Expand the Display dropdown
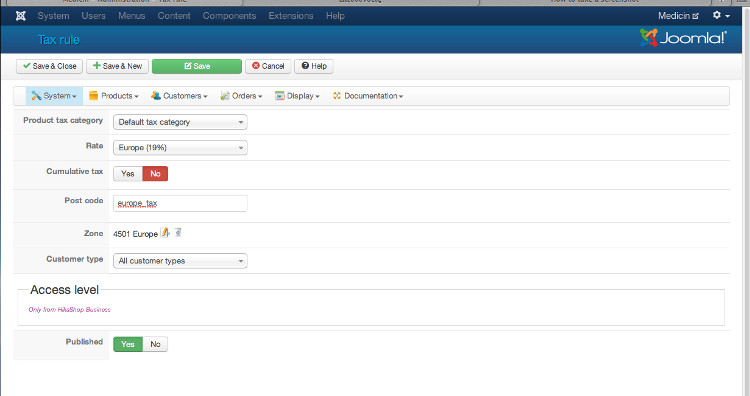Viewport: 750px width, 396px height. click(297, 96)
